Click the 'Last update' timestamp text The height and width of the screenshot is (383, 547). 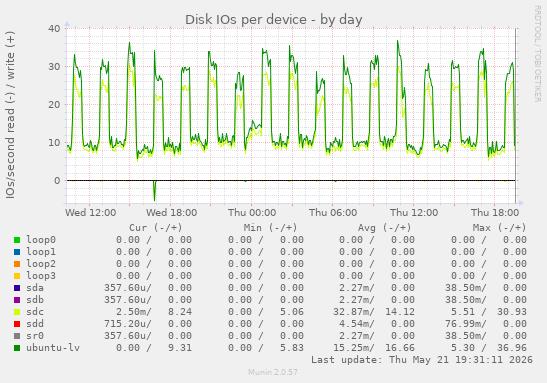[x=422, y=360]
